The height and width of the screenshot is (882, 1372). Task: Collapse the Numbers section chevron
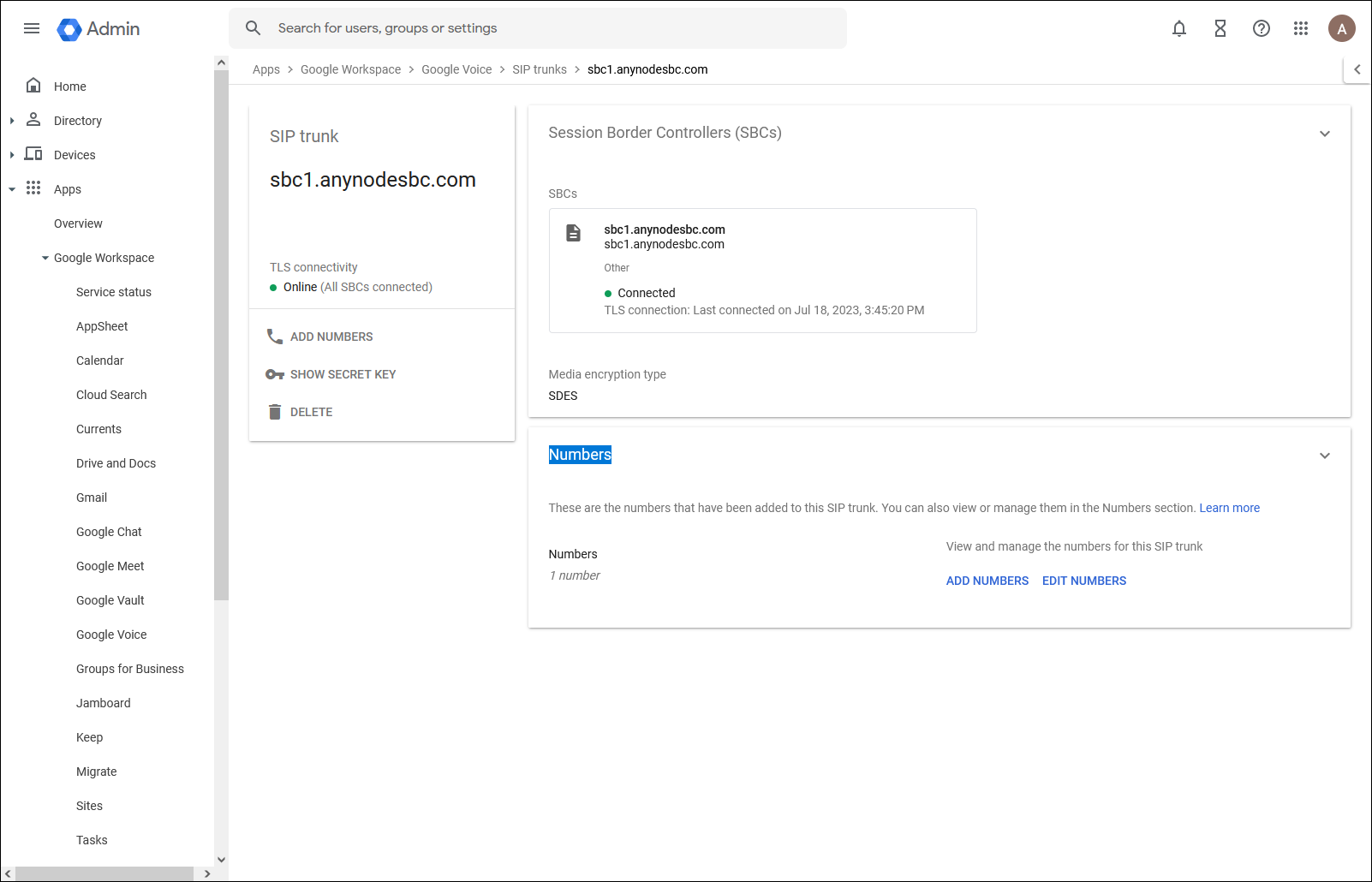1325,456
